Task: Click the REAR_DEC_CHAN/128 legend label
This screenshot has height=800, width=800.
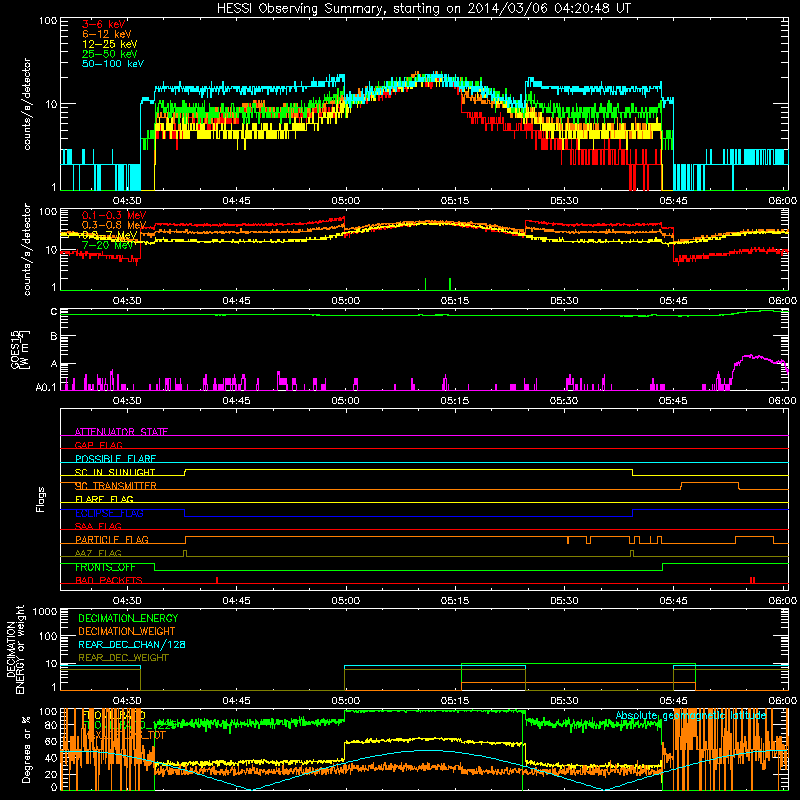Action: tap(132, 645)
